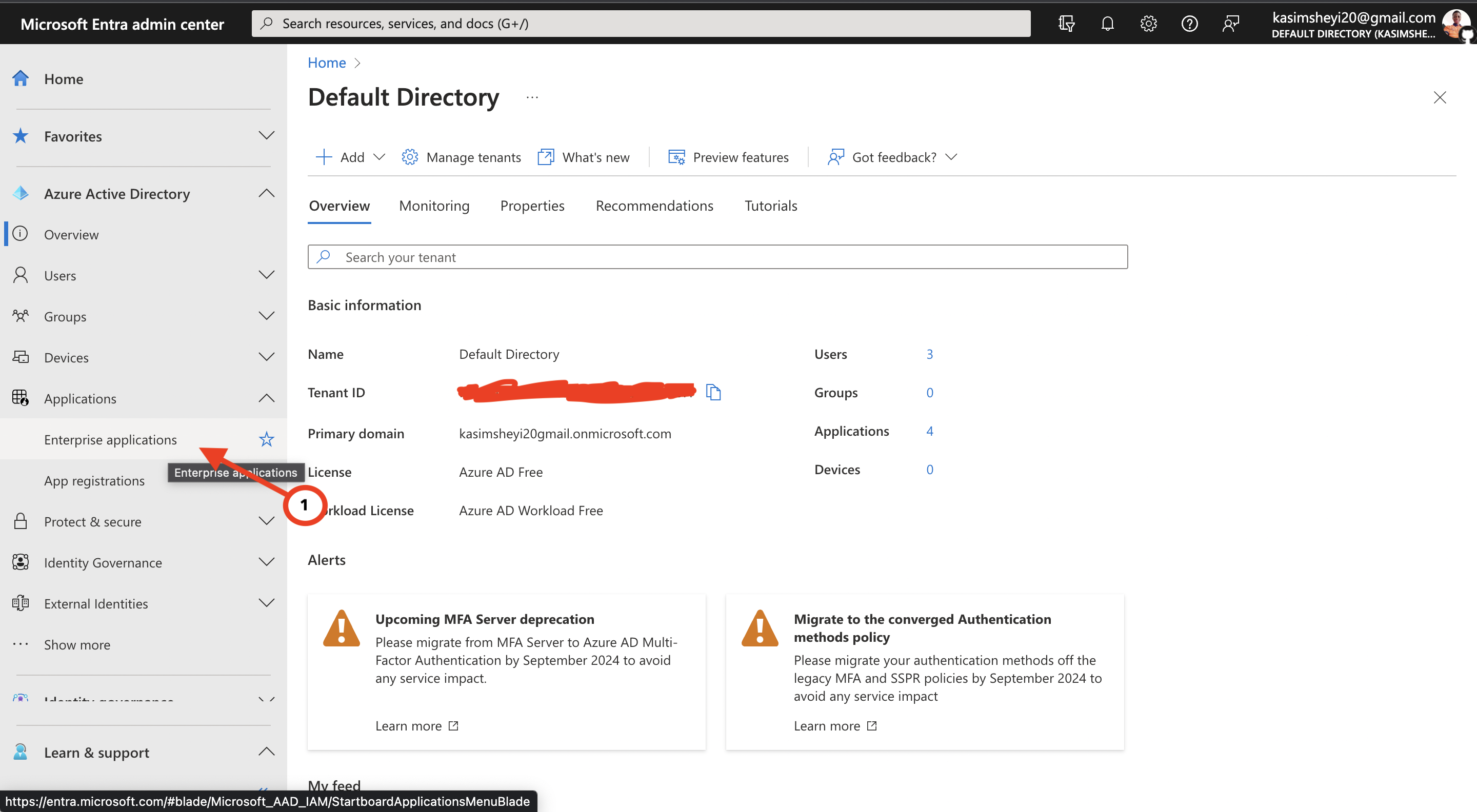Open the portal settings gear icon
Screen dimensions: 1477x812
coord(1148,24)
